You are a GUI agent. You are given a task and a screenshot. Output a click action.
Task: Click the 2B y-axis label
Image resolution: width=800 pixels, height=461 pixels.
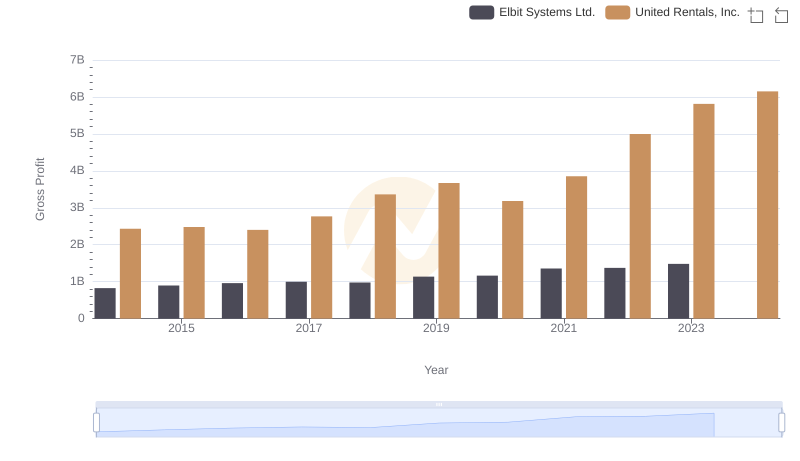(77, 244)
